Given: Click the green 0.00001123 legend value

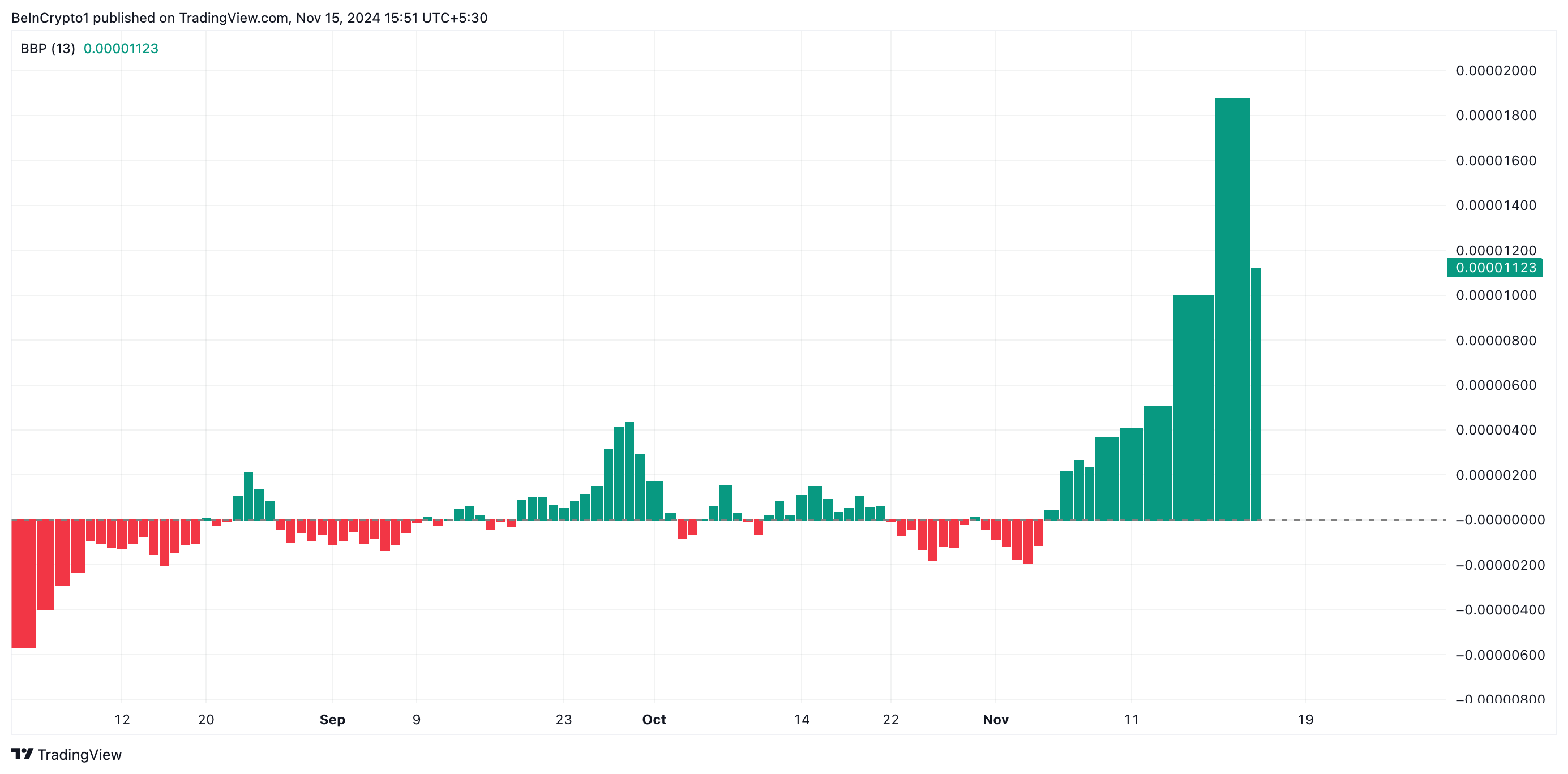Looking at the screenshot, I should tap(121, 49).
